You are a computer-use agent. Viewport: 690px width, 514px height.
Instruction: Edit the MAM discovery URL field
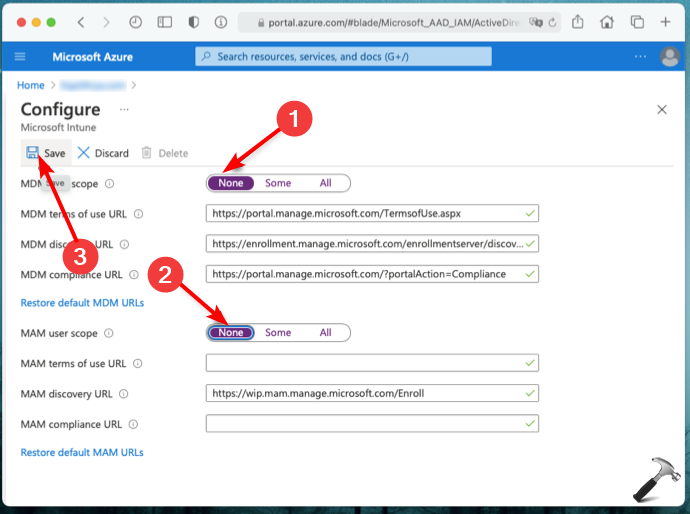pyautogui.click(x=372, y=393)
